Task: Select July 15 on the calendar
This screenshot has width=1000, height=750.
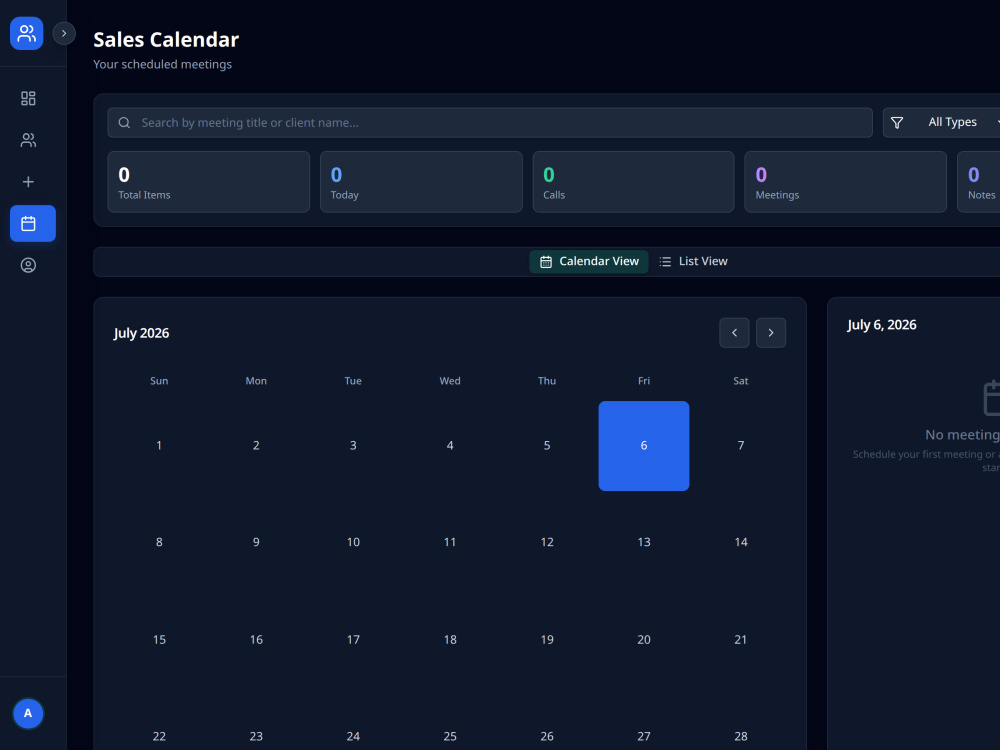Action: (159, 640)
